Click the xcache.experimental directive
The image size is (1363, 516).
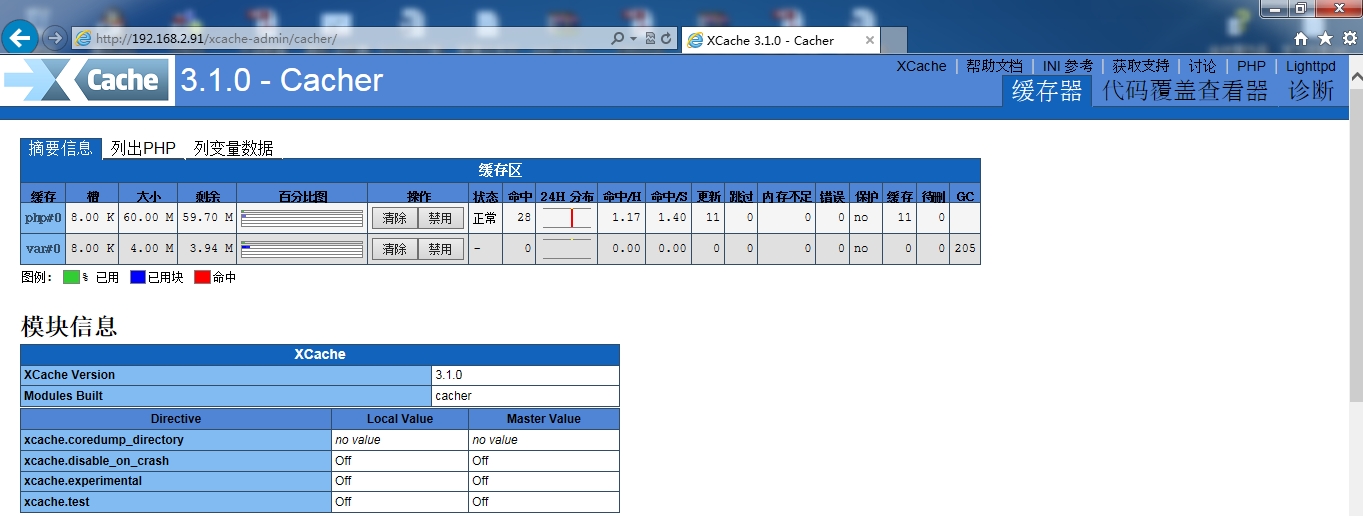[82, 481]
